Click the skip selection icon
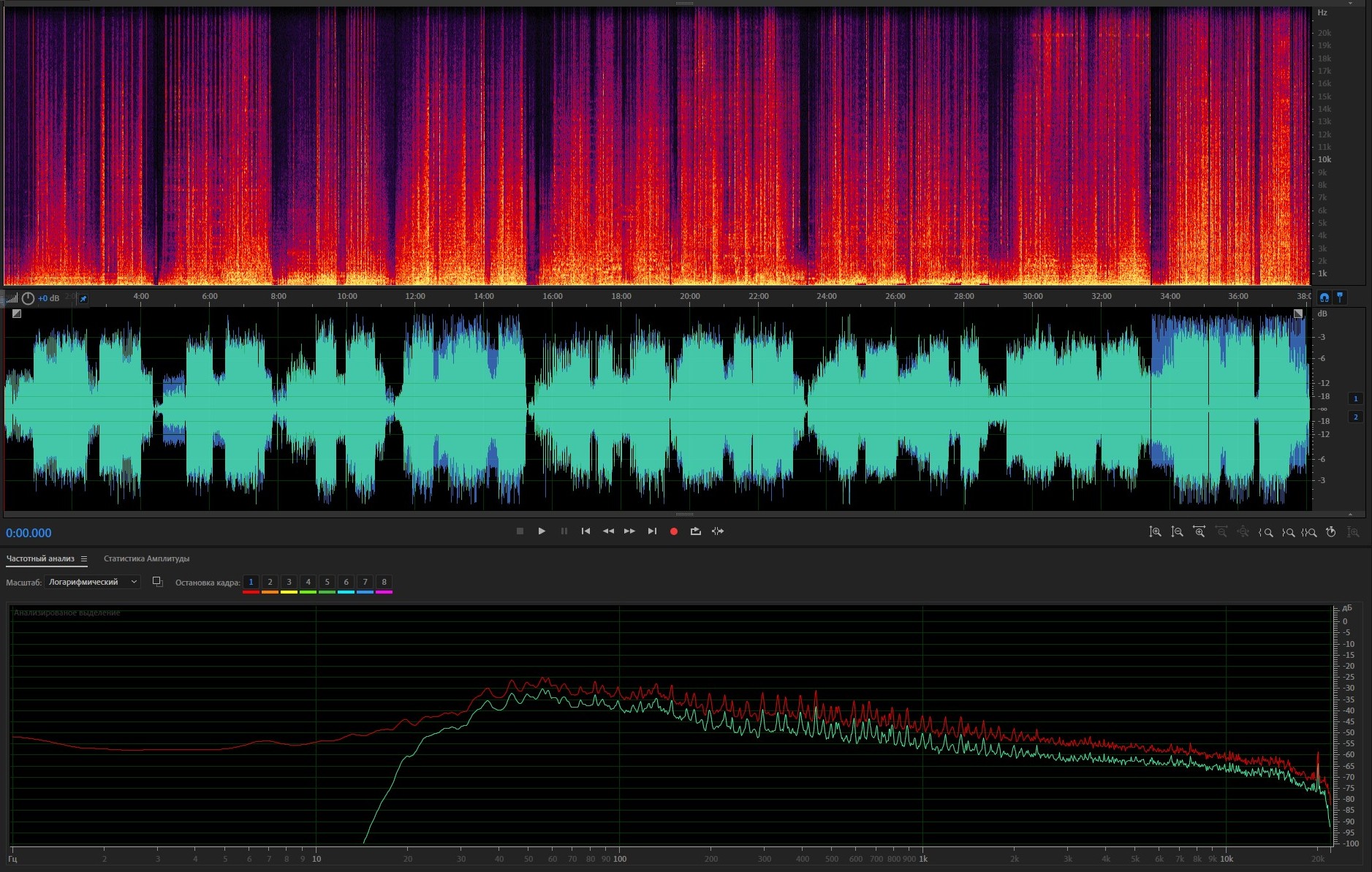1372x872 pixels. point(718,531)
